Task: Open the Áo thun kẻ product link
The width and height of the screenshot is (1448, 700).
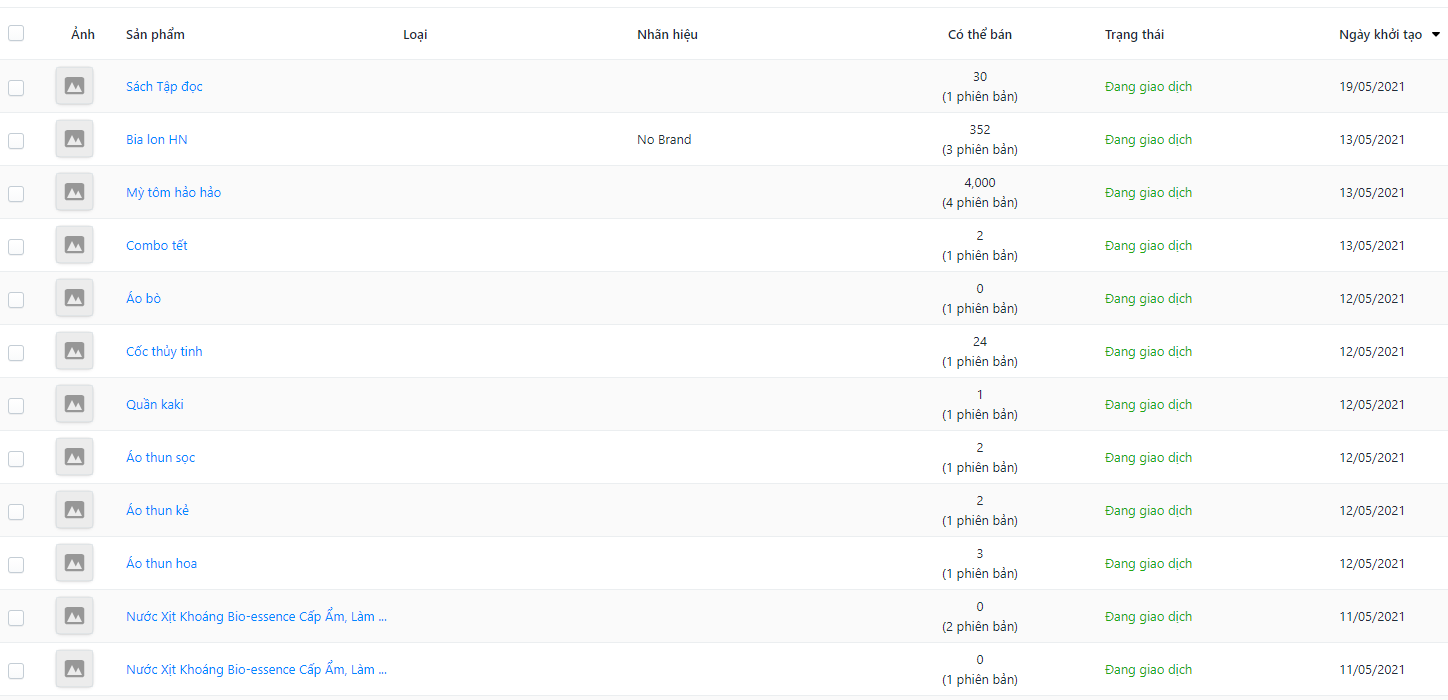Action: pos(157,511)
